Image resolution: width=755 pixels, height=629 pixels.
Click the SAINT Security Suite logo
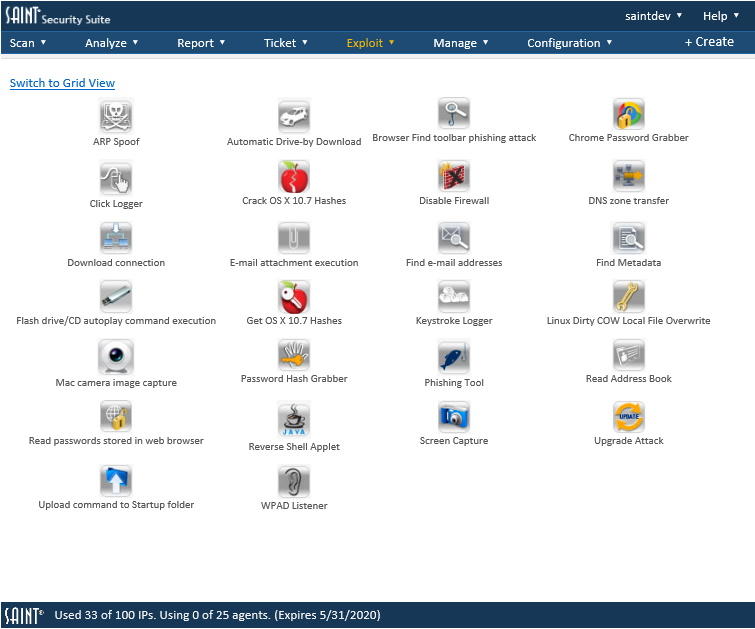(x=57, y=16)
